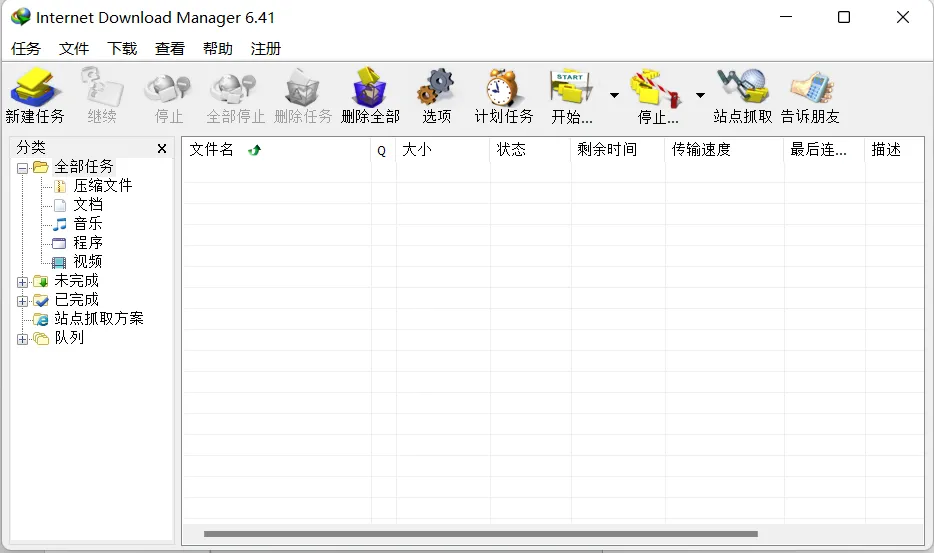Select 站点抓取方案 in the category tree
Screen dimensions: 934x553
point(98,319)
